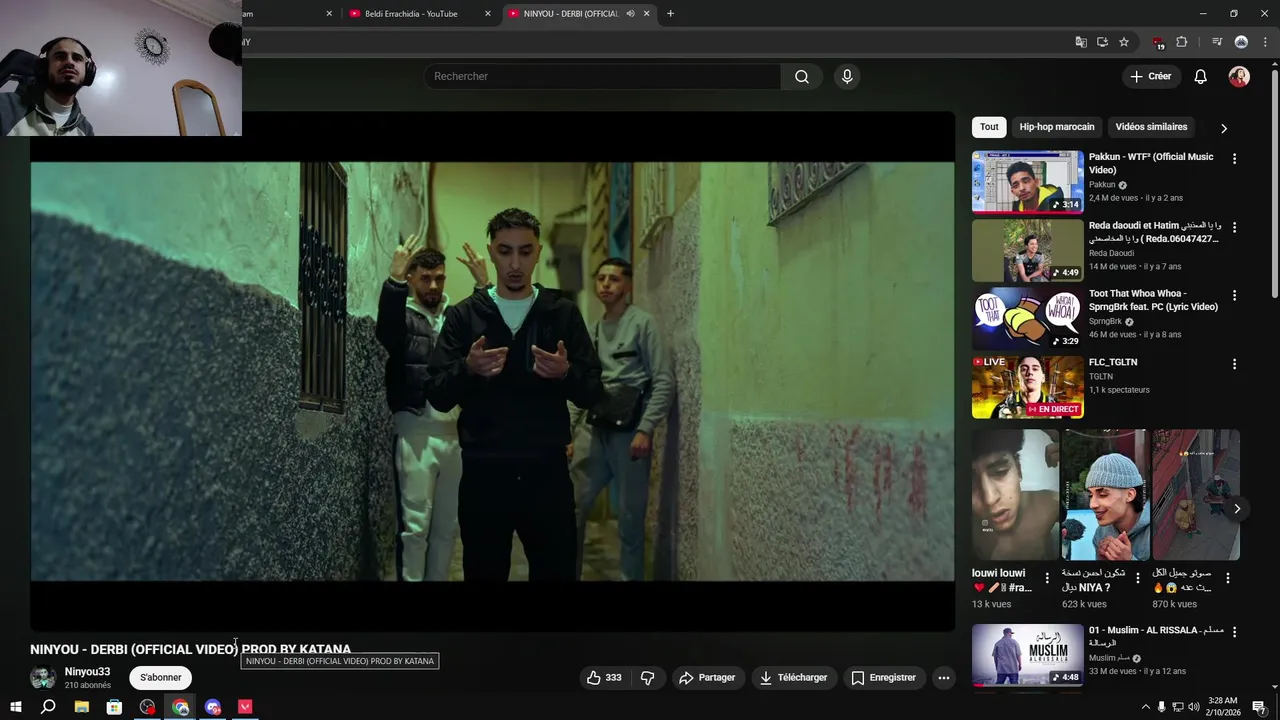Select the Hip-hop marocain filter chip
Viewport: 1280px width, 720px height.
tap(1057, 127)
